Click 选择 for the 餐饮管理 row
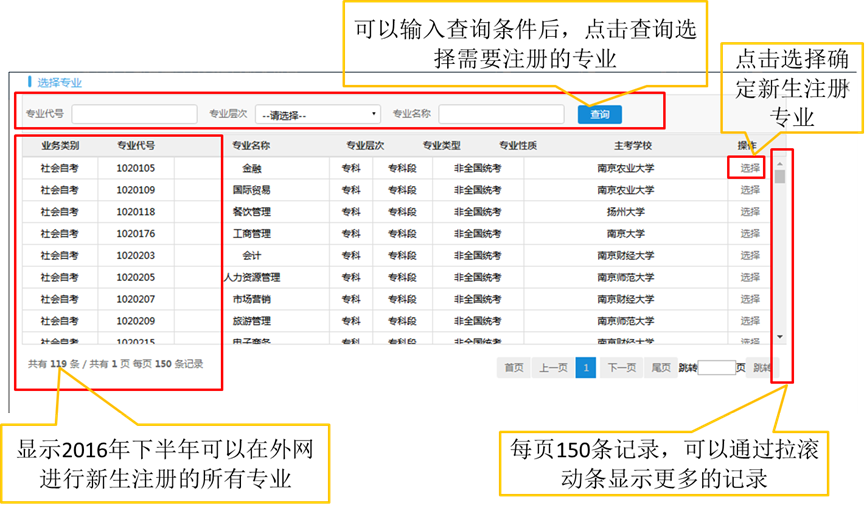The height and width of the screenshot is (509, 867). [750, 212]
